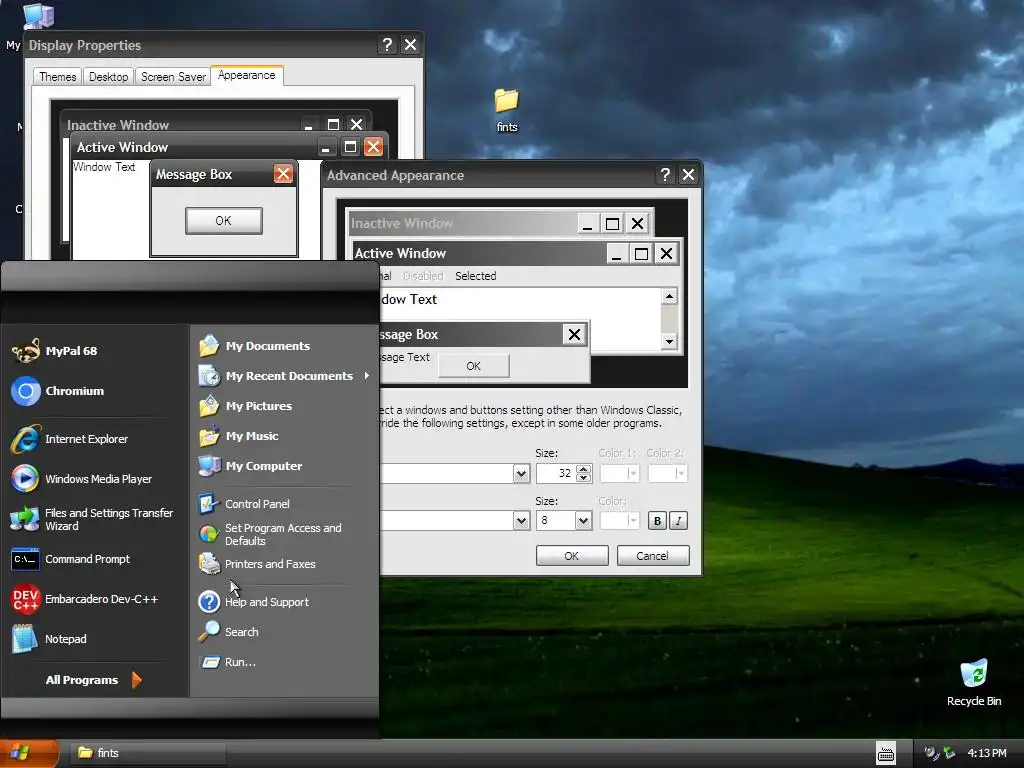This screenshot has height=768, width=1024.
Task: Open Notepad from Start menu
Action: (49, 639)
